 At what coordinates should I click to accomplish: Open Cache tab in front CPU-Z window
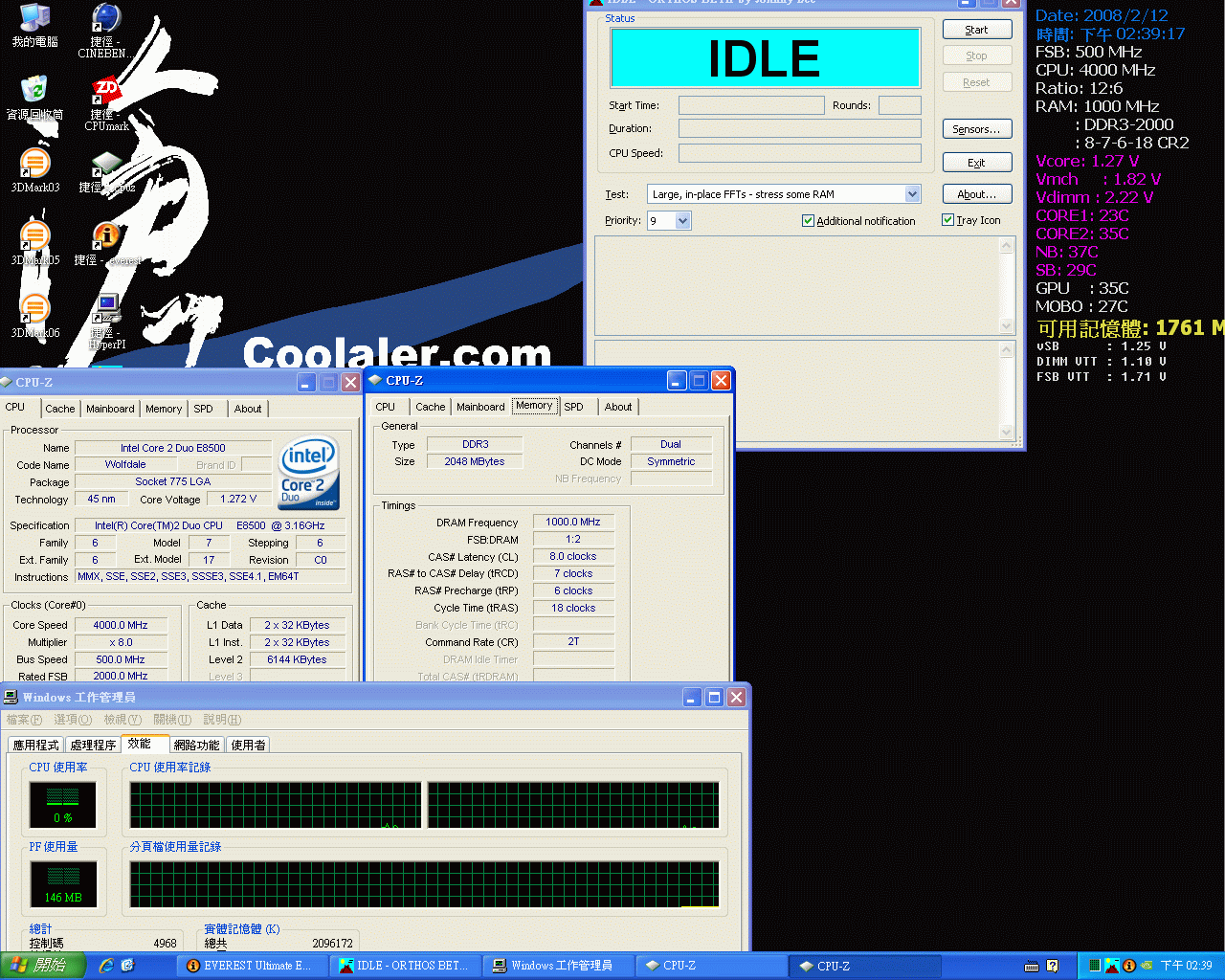(x=431, y=407)
